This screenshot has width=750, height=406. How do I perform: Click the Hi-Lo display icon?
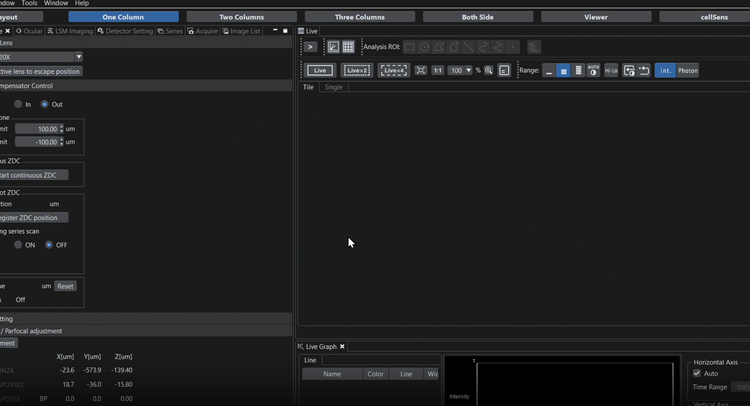click(611, 71)
